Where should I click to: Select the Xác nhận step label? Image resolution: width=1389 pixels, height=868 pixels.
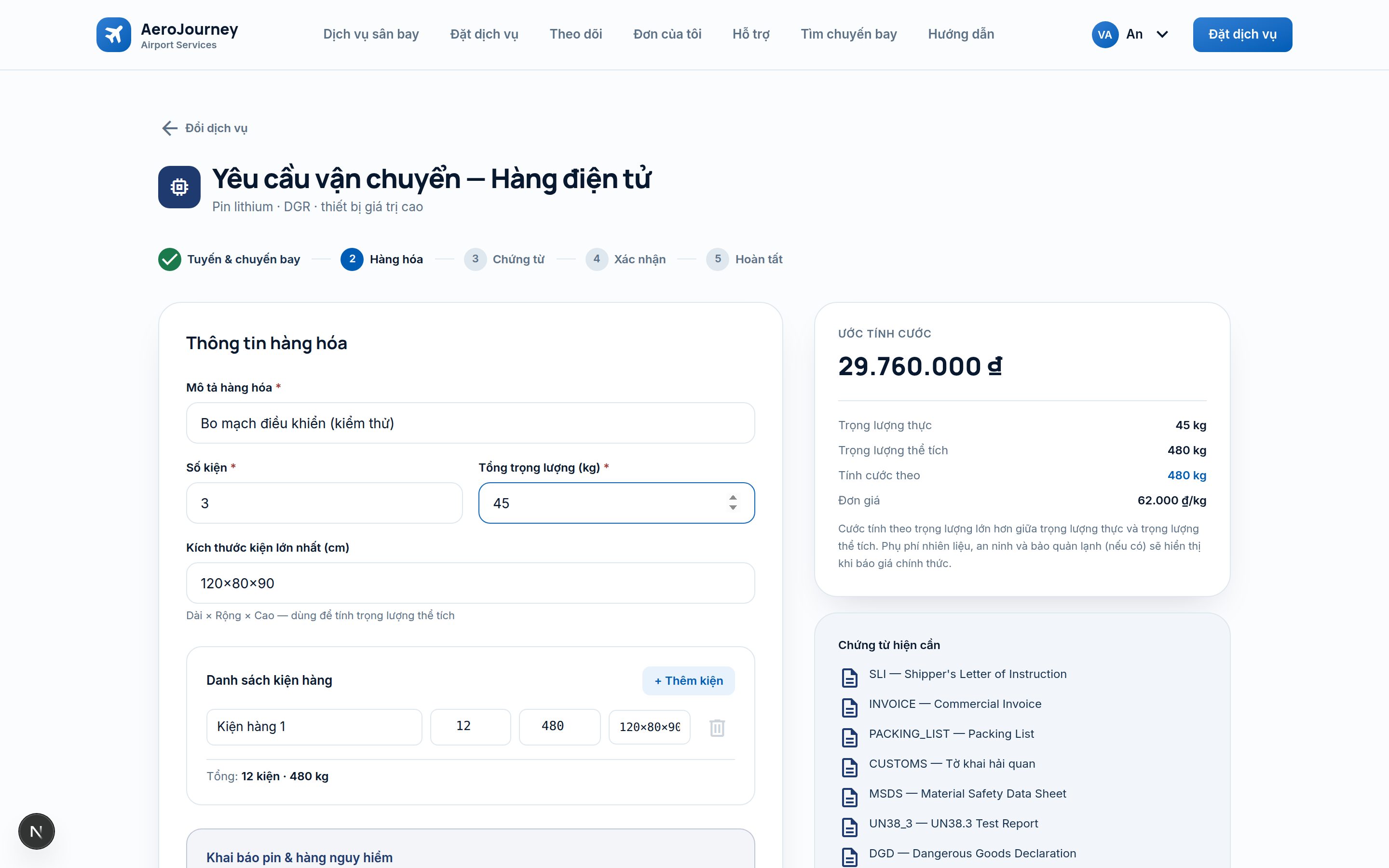pos(640,259)
